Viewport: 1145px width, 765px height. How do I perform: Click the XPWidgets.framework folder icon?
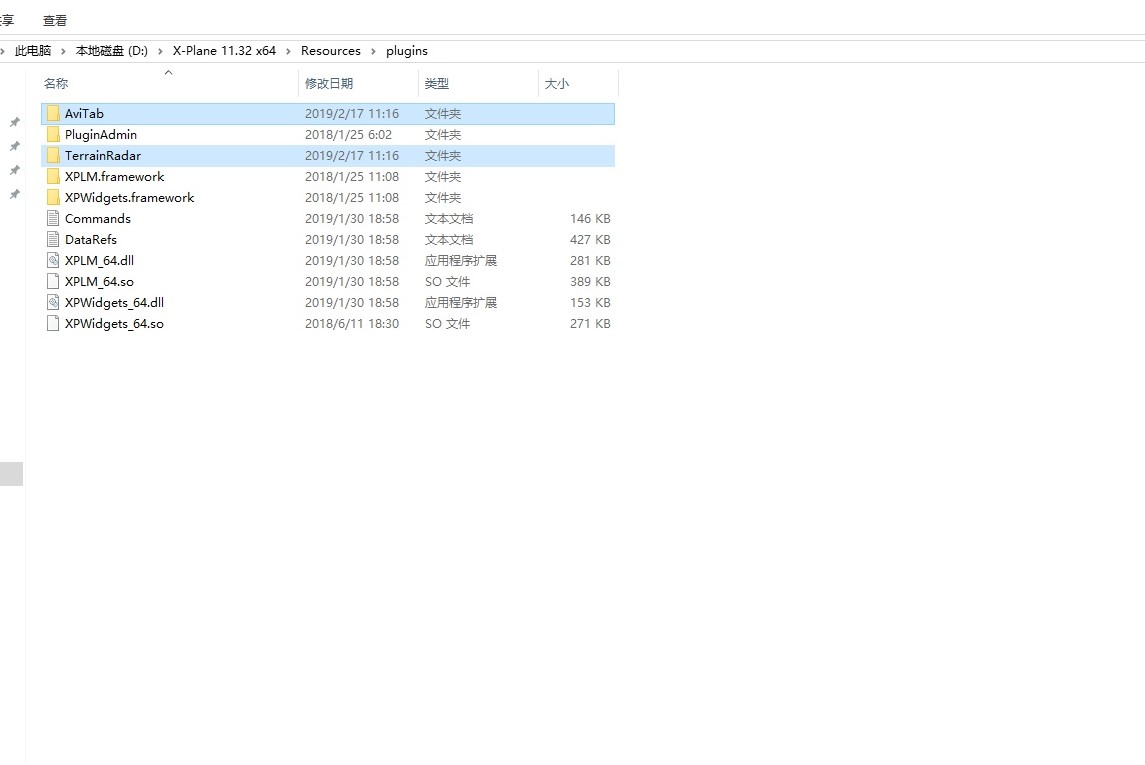53,198
